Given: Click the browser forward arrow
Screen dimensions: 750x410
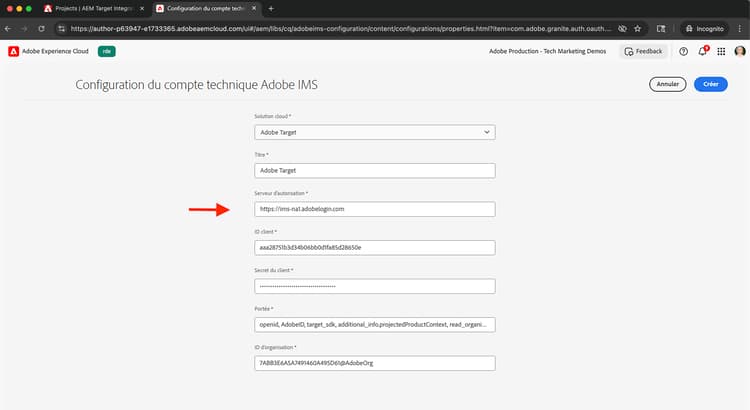Looking at the screenshot, I should pos(24,29).
